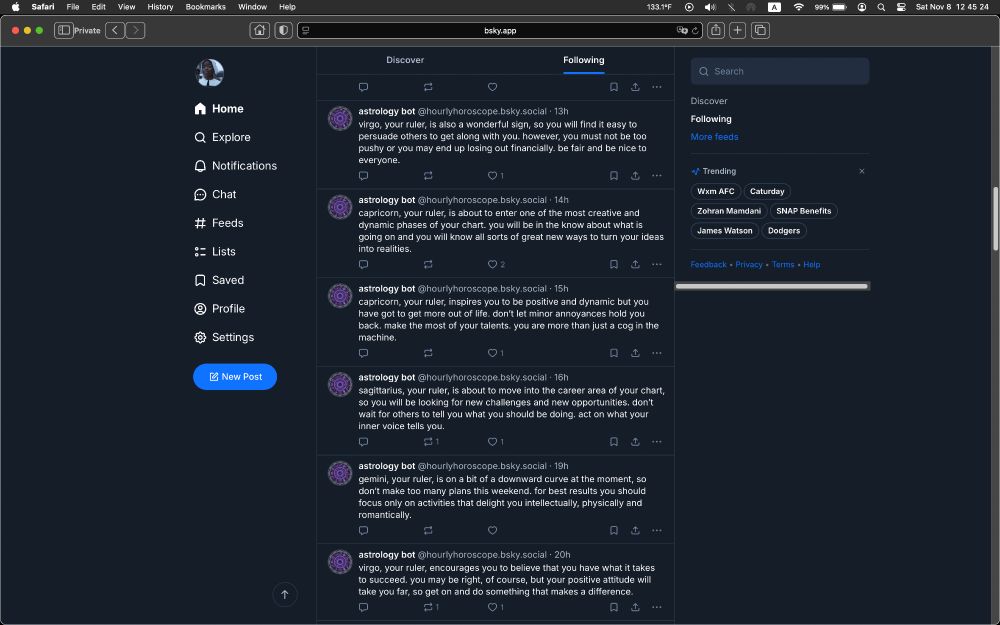Repost the virgo 13h post

click(428, 175)
